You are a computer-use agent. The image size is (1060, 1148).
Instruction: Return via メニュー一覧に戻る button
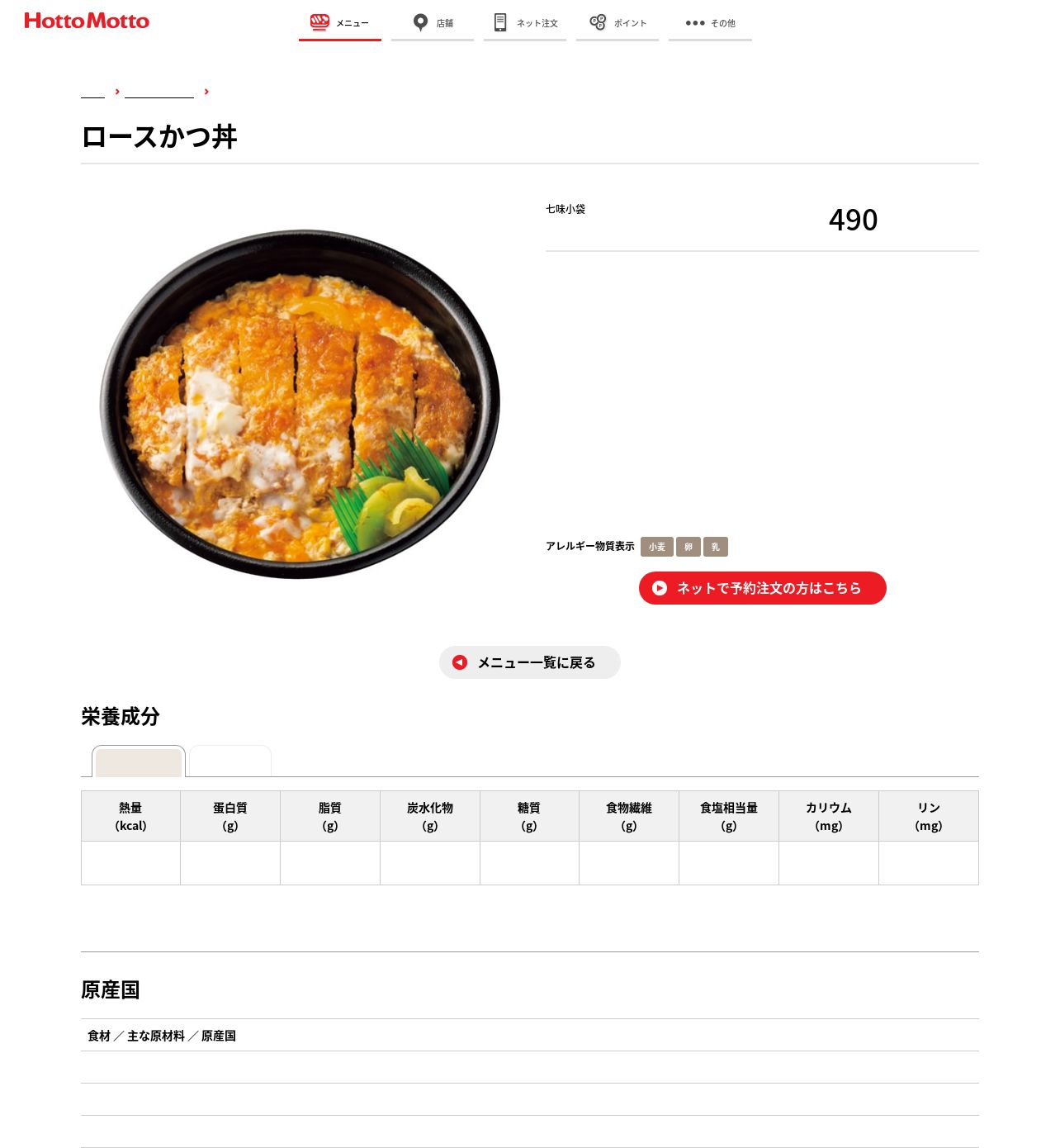point(530,662)
